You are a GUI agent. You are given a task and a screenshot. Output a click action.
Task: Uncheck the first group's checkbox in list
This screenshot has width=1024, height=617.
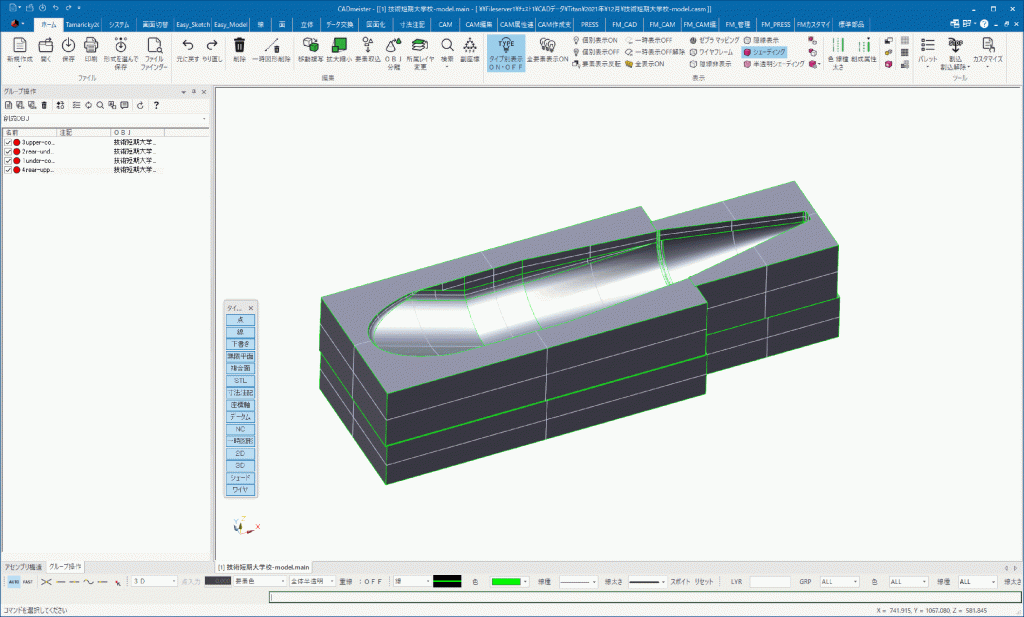tap(8, 143)
